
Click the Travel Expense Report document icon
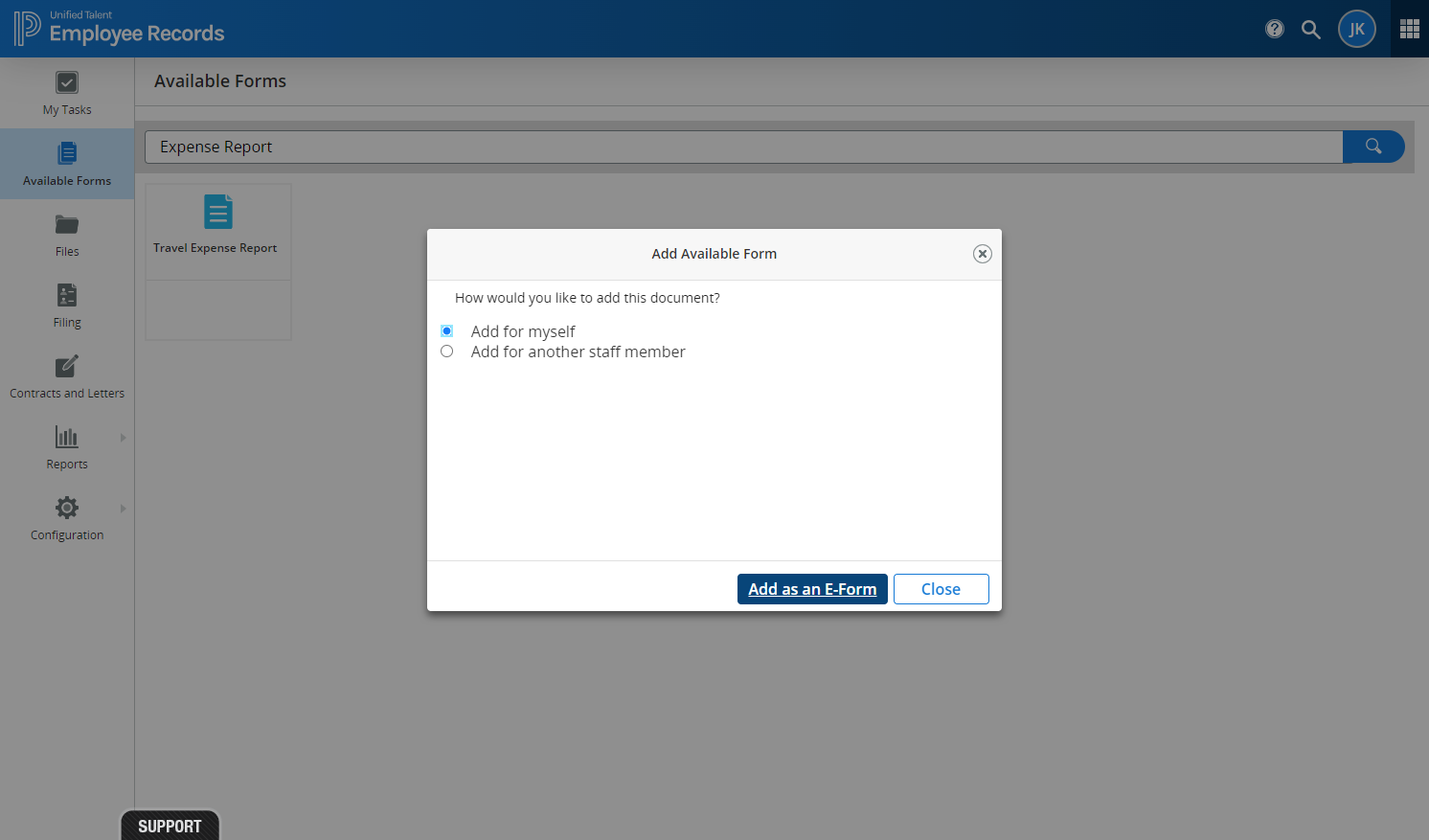[218, 212]
